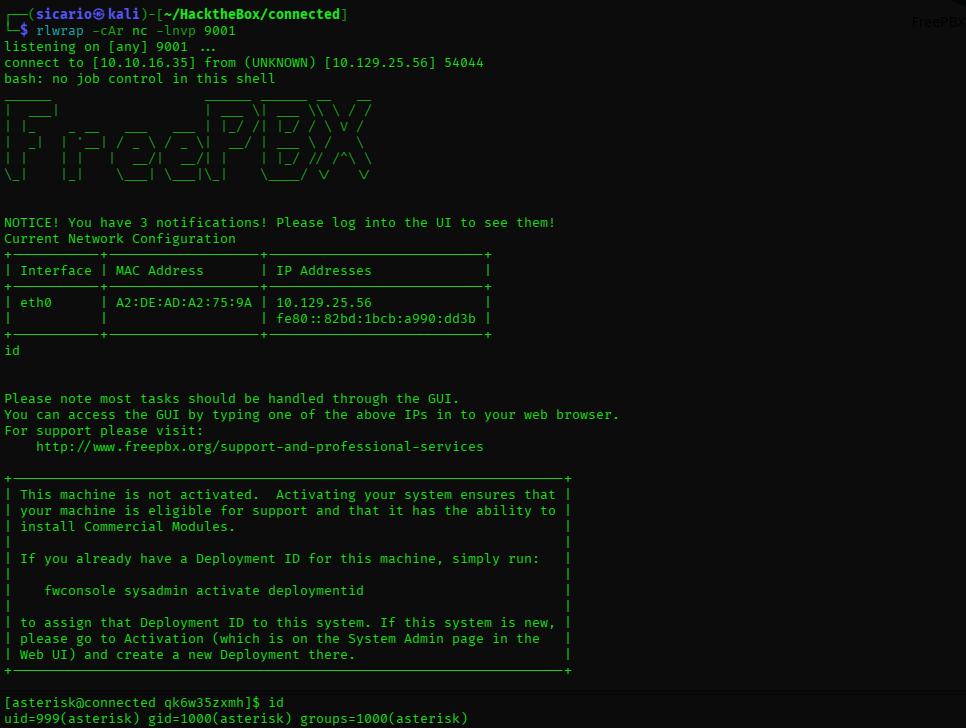Click the 'IP Addresses' table header
The height and width of the screenshot is (728, 966).
click(324, 271)
